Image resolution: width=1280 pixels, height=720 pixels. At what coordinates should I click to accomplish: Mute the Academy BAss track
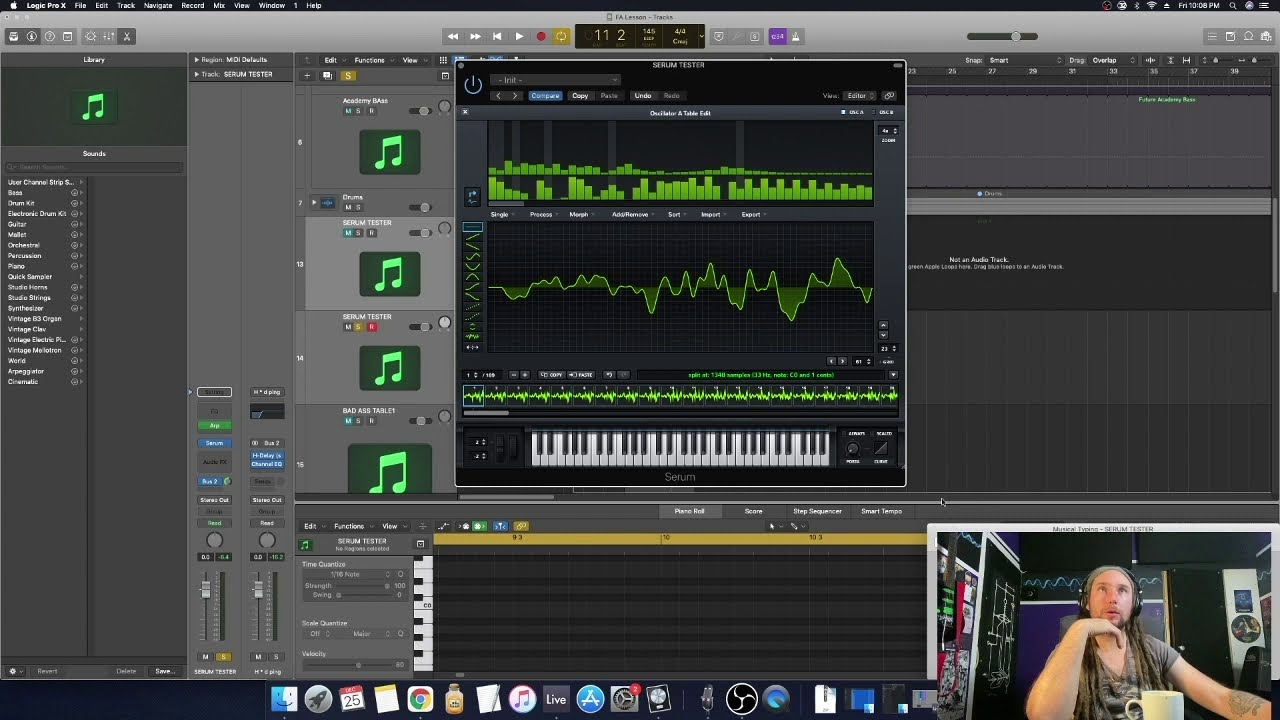click(x=348, y=111)
